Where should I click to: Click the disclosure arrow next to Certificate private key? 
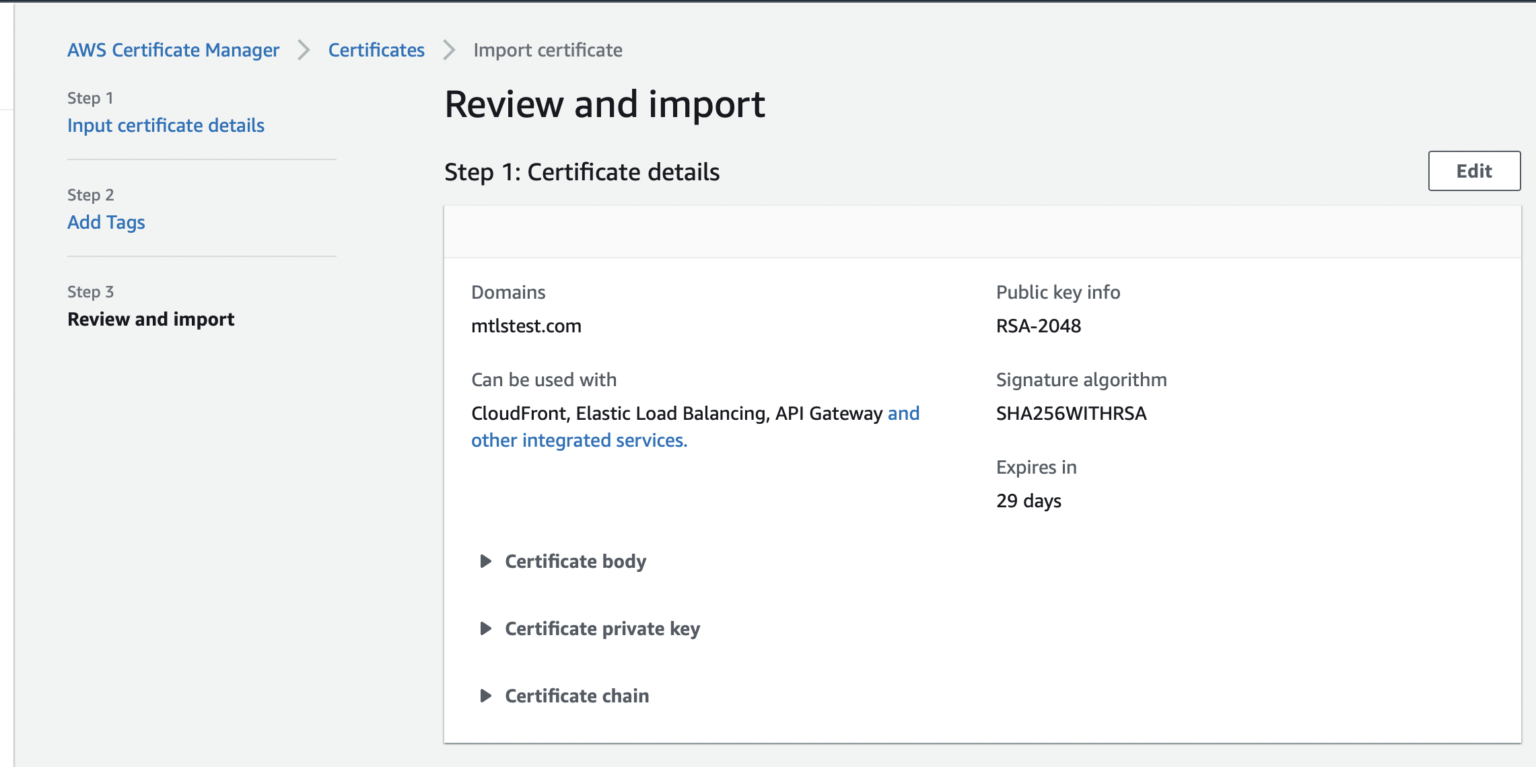click(x=485, y=628)
